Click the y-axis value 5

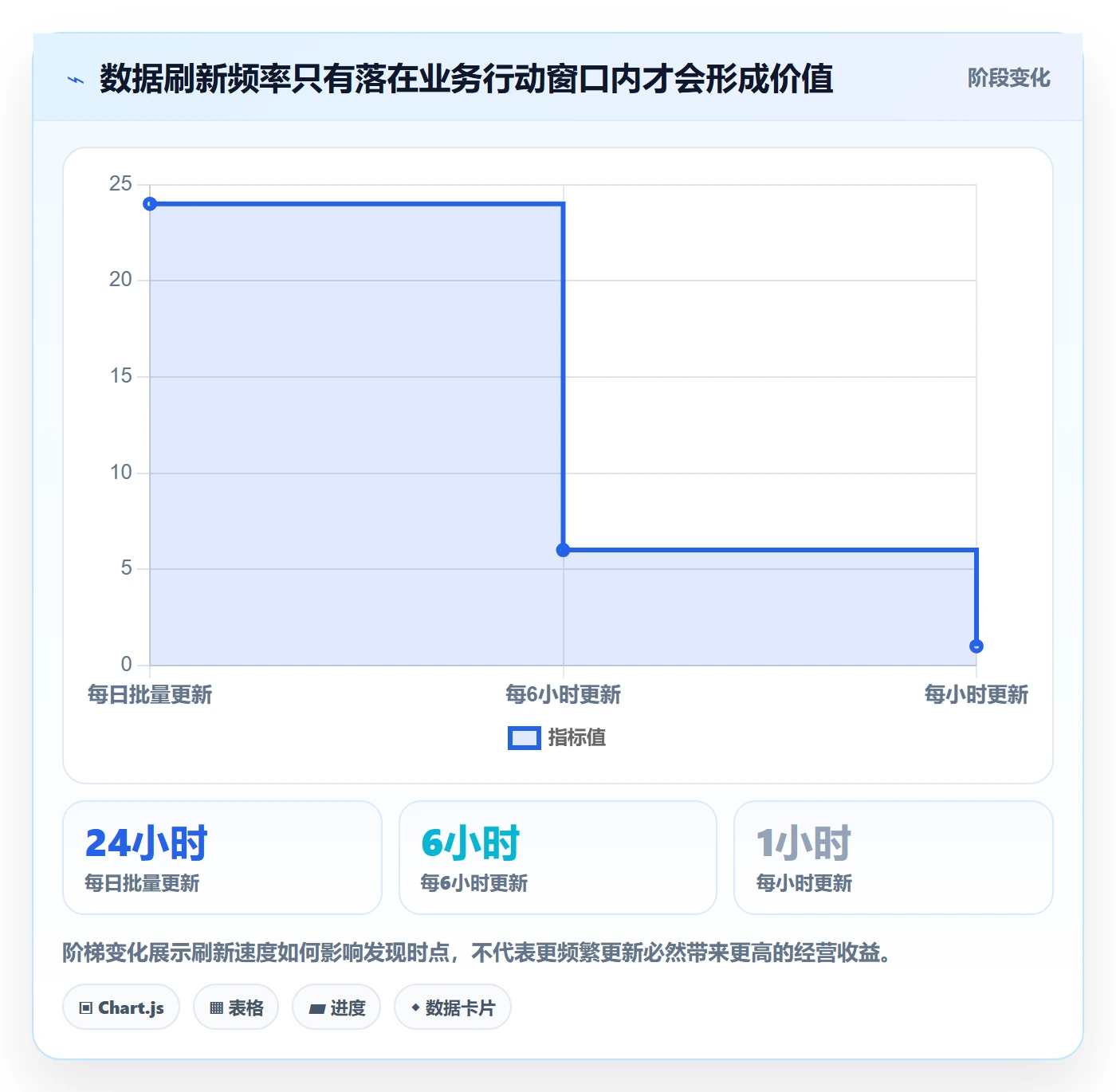coord(126,568)
